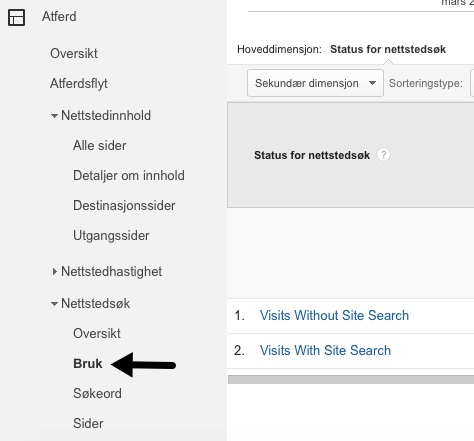This screenshot has width=474, height=441.
Task: Click the Status for nettstedsøk column header
Action: point(312,155)
